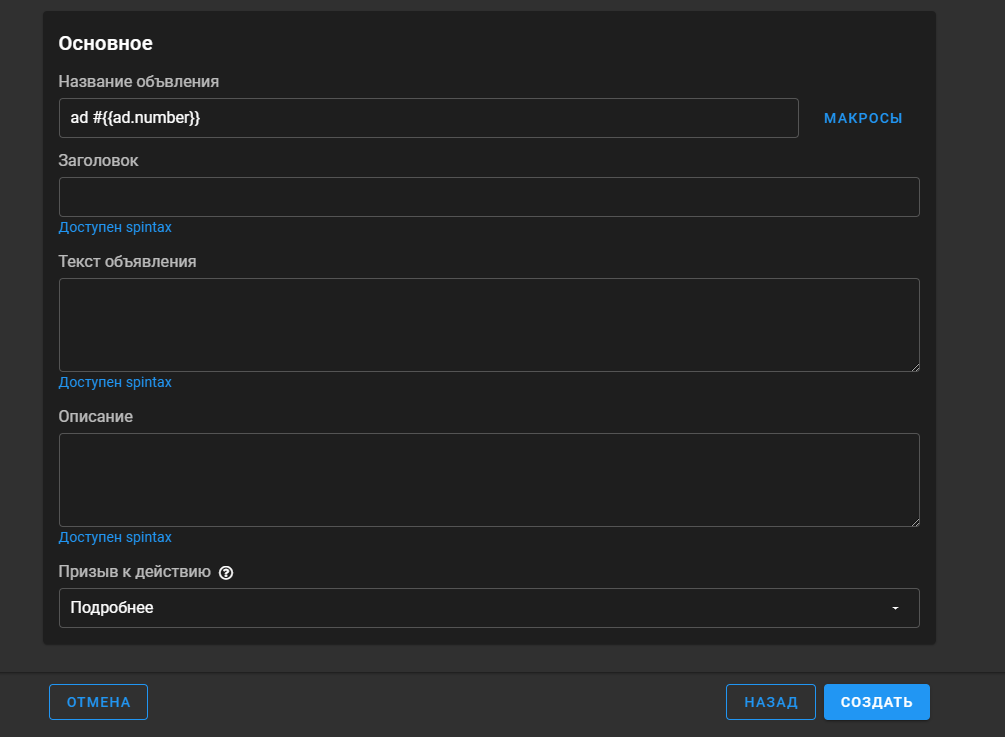The image size is (1005, 737).
Task: Click Доступен spintax link under Описание
Action: (x=115, y=538)
